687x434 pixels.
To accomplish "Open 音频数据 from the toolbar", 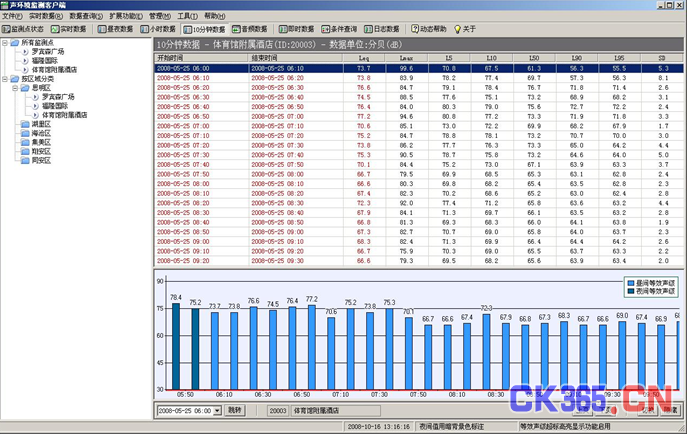I will (x=249, y=29).
